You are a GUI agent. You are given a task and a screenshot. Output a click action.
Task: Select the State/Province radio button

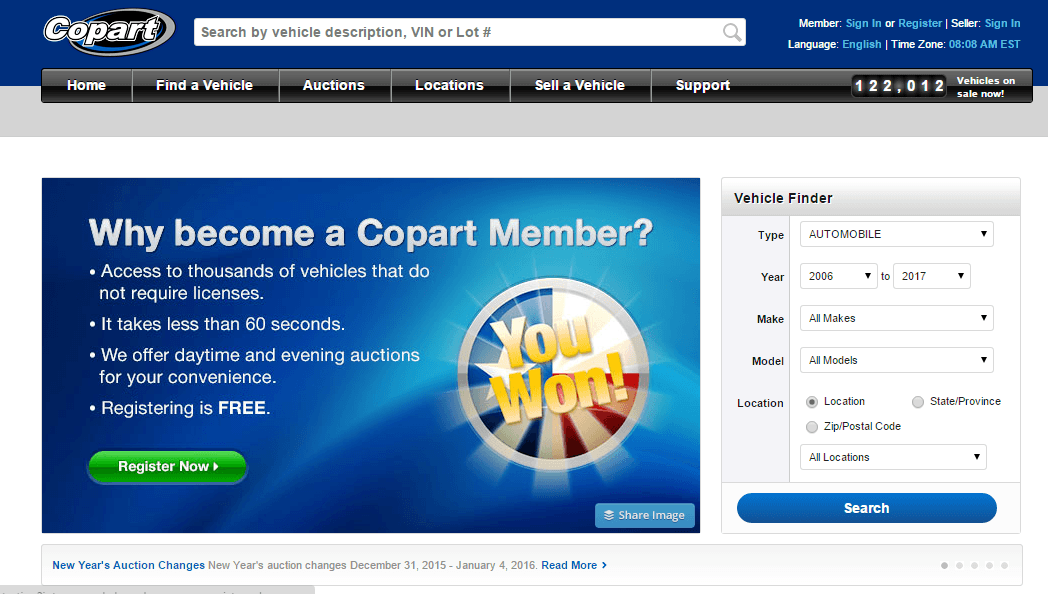point(918,402)
